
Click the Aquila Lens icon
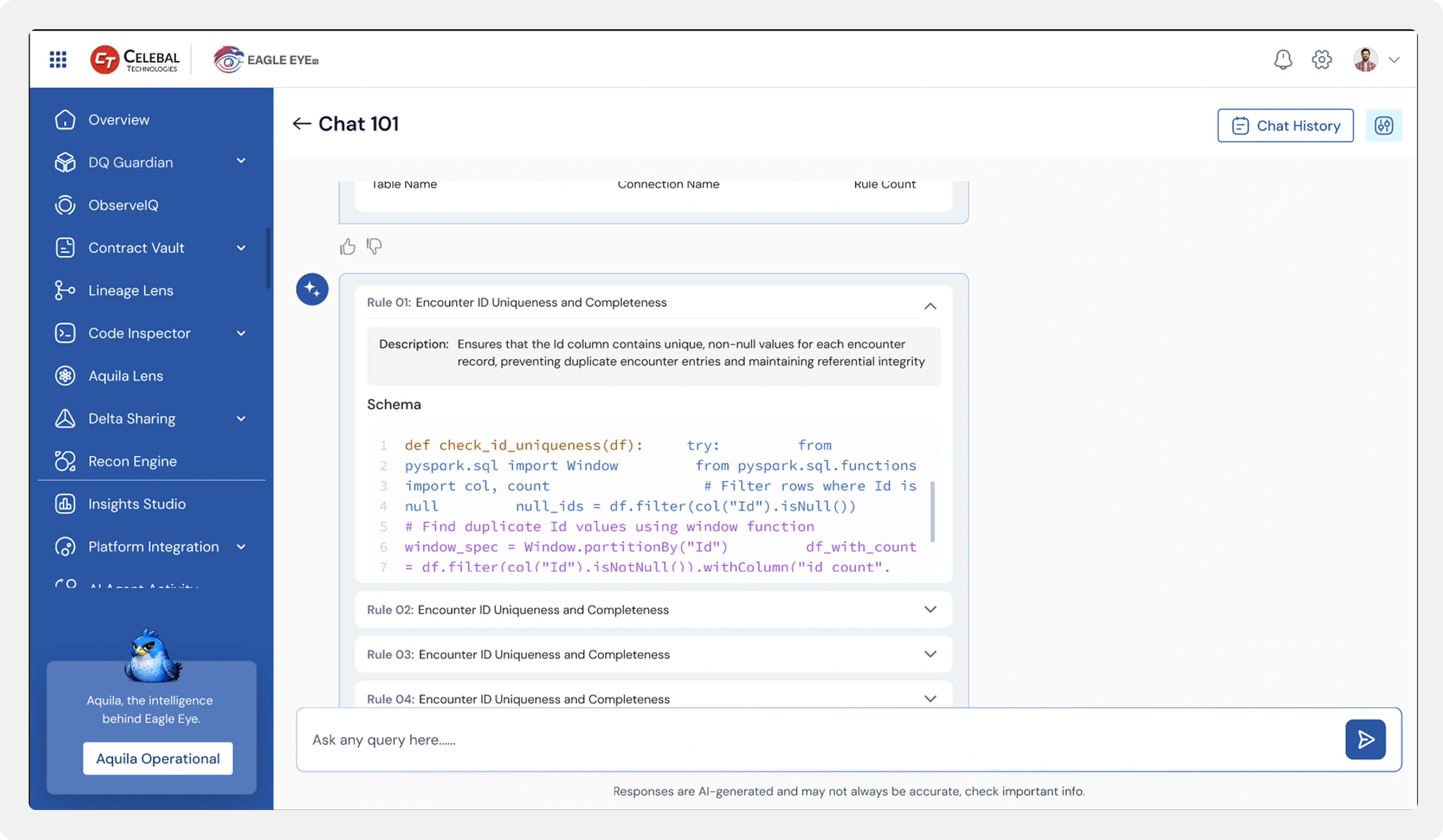tap(65, 376)
